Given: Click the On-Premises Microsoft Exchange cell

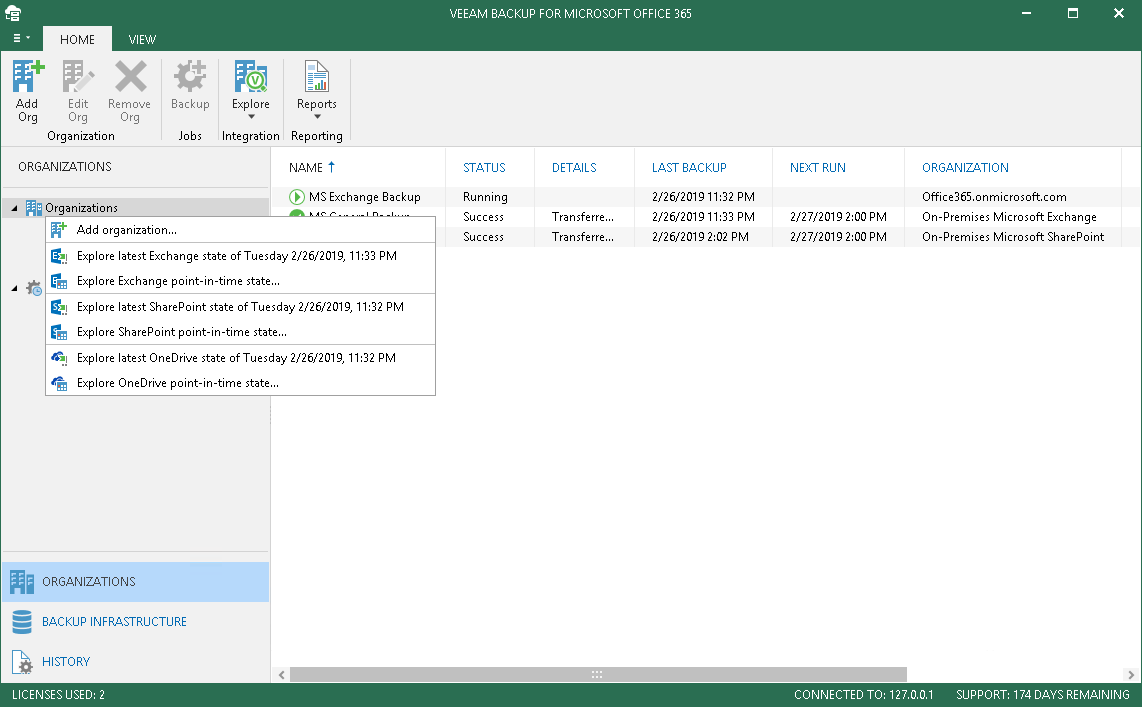Looking at the screenshot, I should coord(1009,217).
